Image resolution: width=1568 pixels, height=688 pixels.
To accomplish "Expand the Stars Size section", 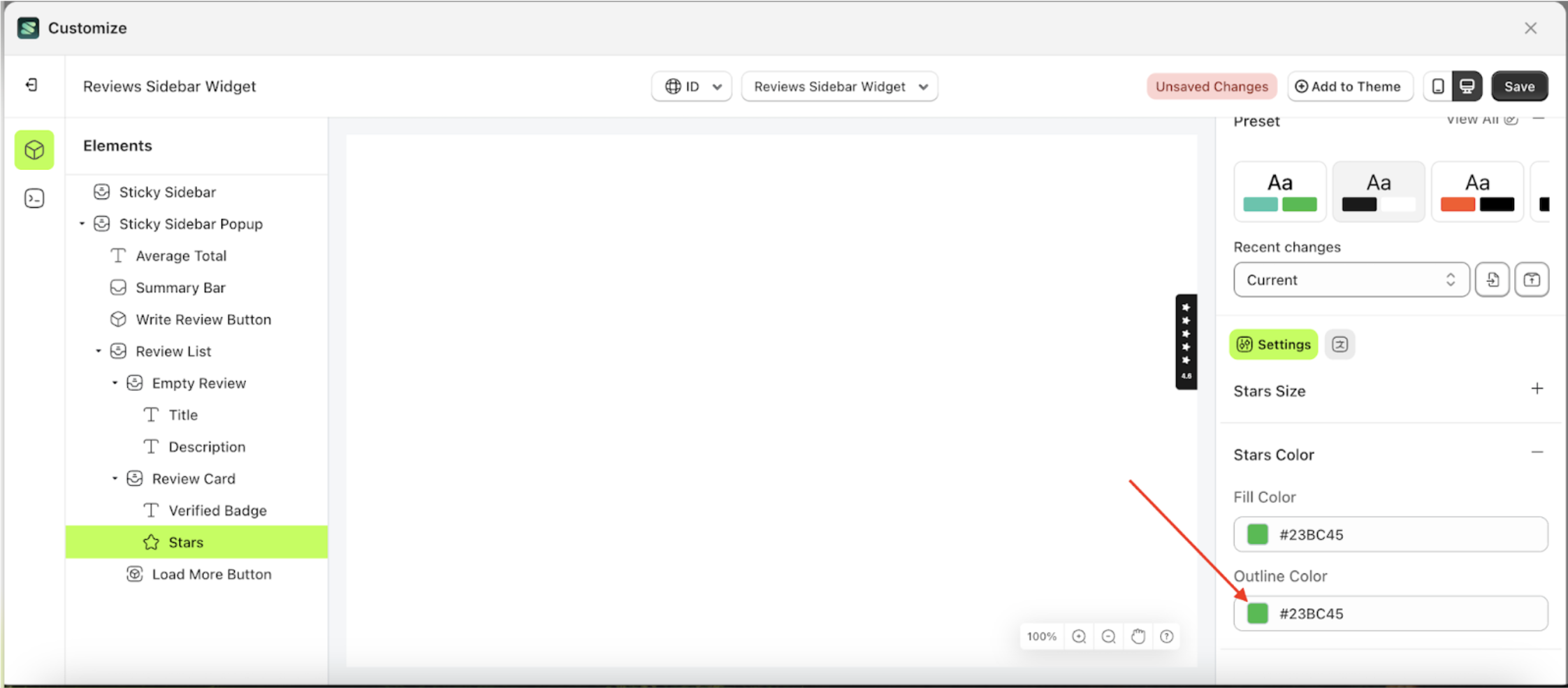I will click(x=1537, y=389).
